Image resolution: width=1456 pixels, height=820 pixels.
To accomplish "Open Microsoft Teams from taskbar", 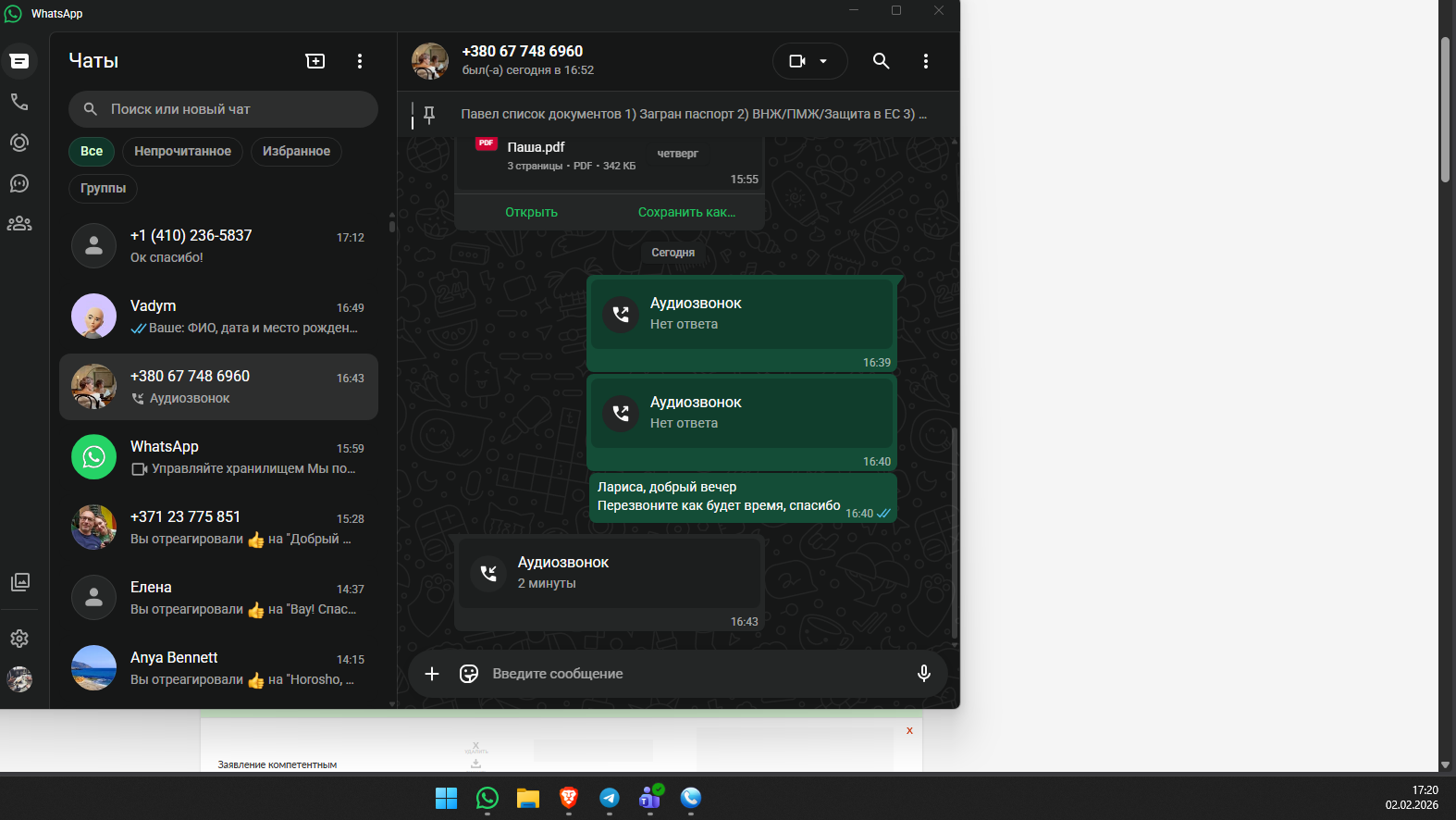I will click(x=650, y=798).
